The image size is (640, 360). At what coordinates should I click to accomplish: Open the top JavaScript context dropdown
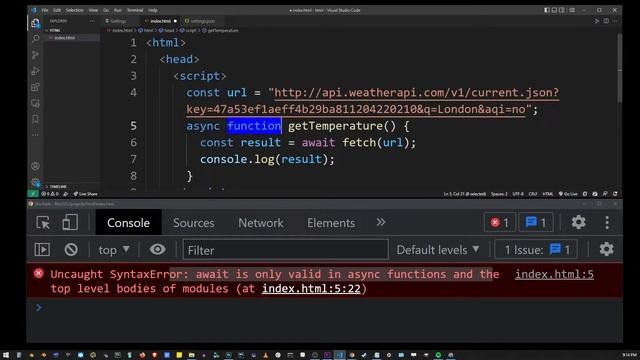(x=114, y=250)
